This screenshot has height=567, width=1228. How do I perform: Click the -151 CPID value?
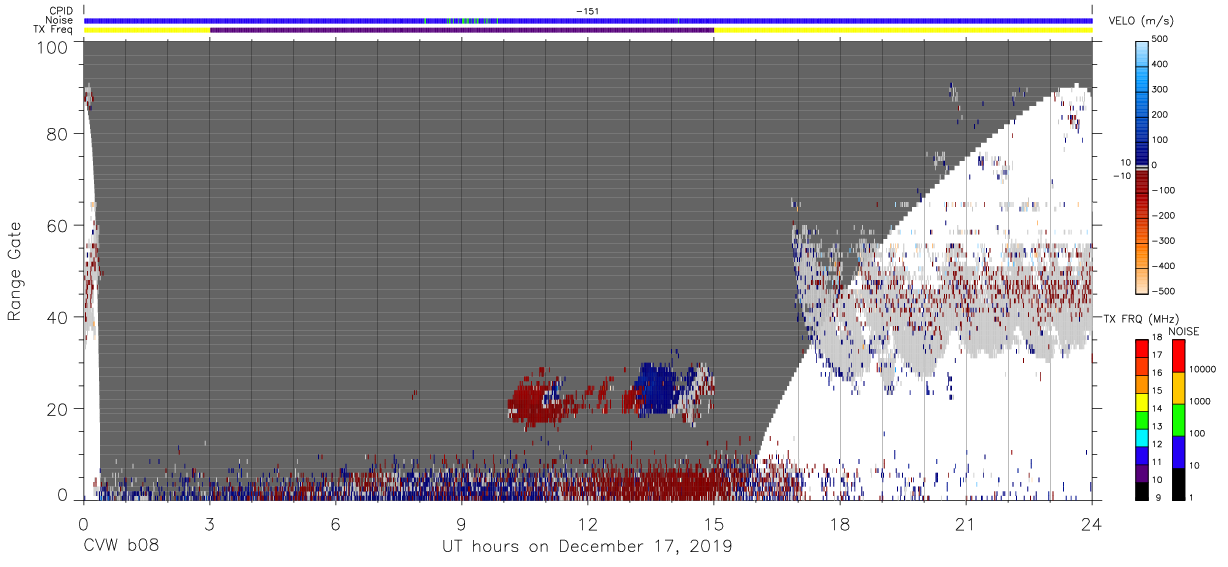point(588,10)
